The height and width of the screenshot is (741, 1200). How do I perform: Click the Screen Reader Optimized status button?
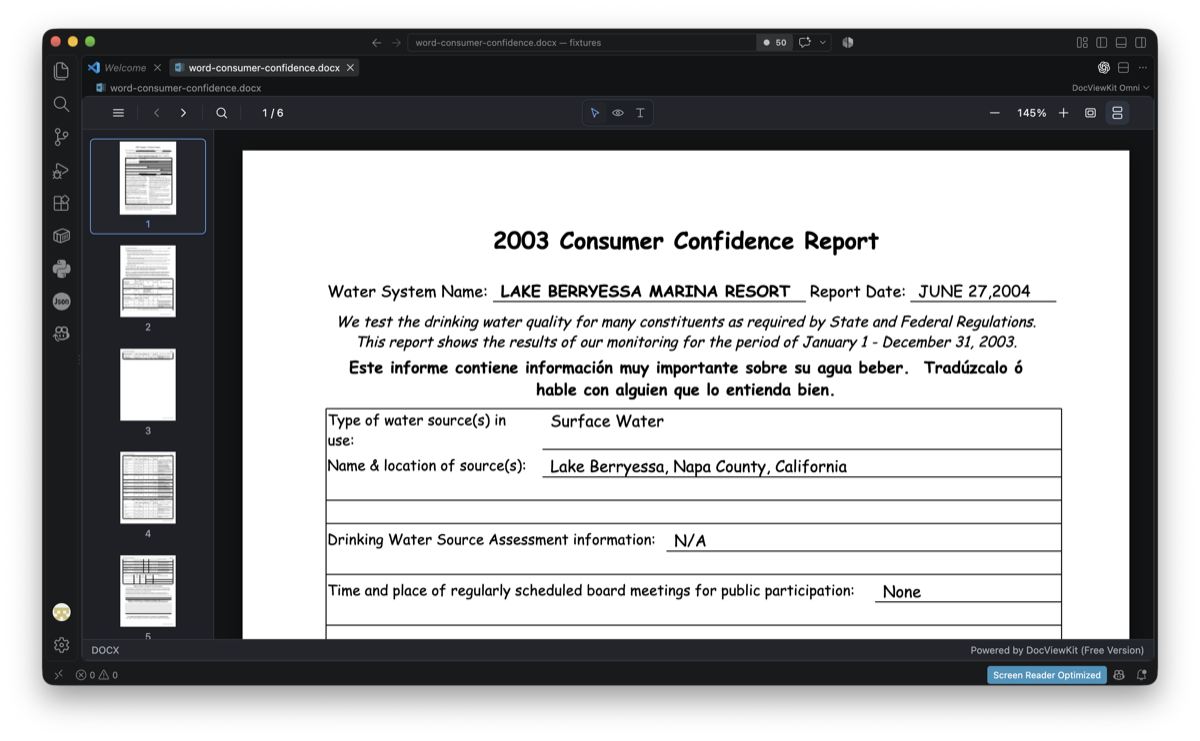click(1047, 675)
